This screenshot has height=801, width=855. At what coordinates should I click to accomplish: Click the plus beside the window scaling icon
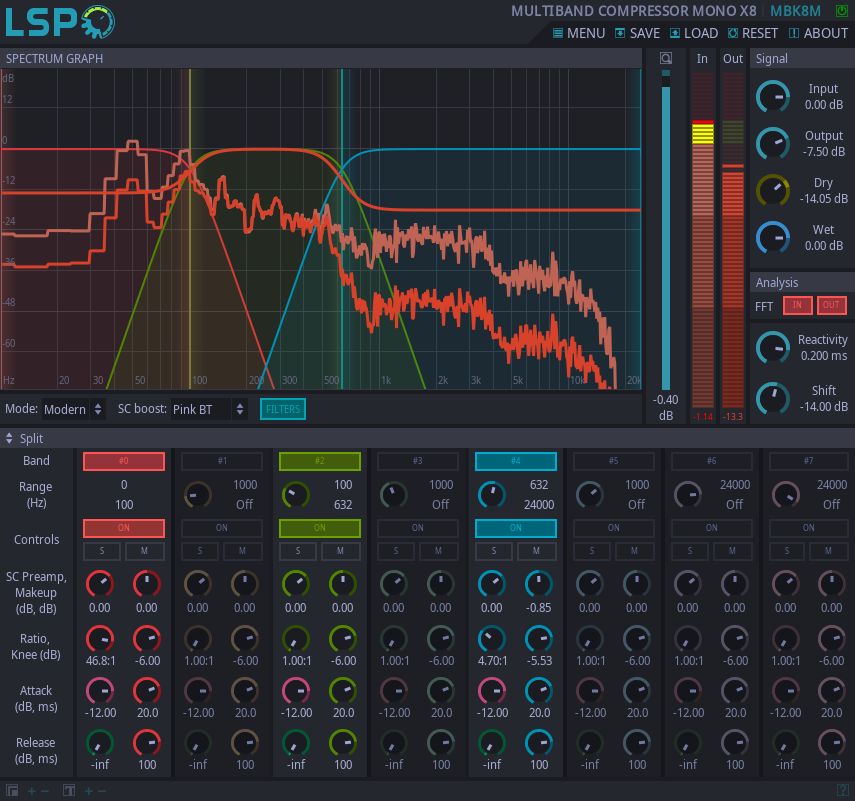32,791
